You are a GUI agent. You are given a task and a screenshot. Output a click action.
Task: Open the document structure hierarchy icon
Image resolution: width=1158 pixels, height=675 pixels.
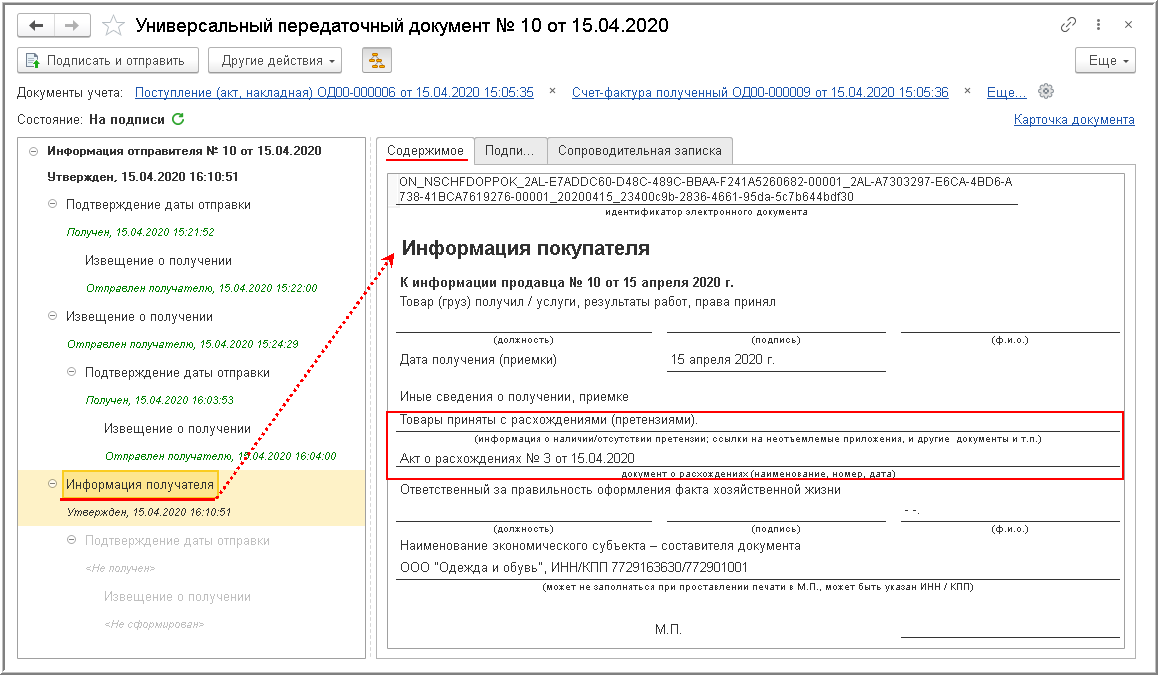377,61
